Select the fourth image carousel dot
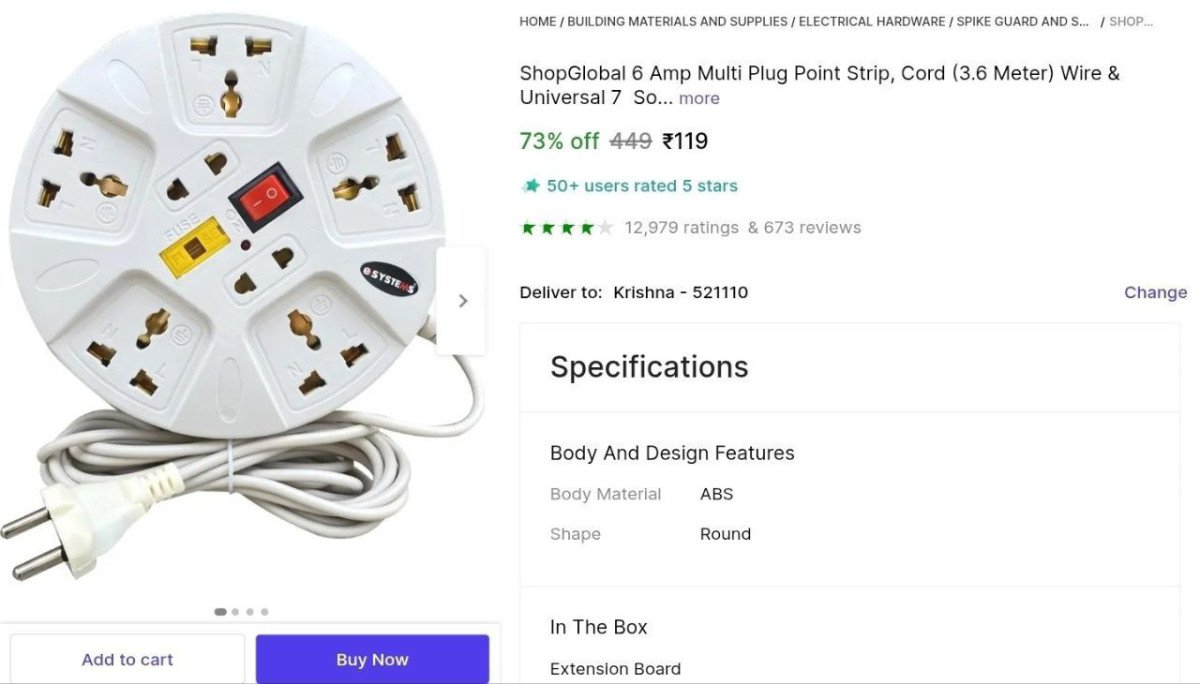The height and width of the screenshot is (684, 1200). 264,612
